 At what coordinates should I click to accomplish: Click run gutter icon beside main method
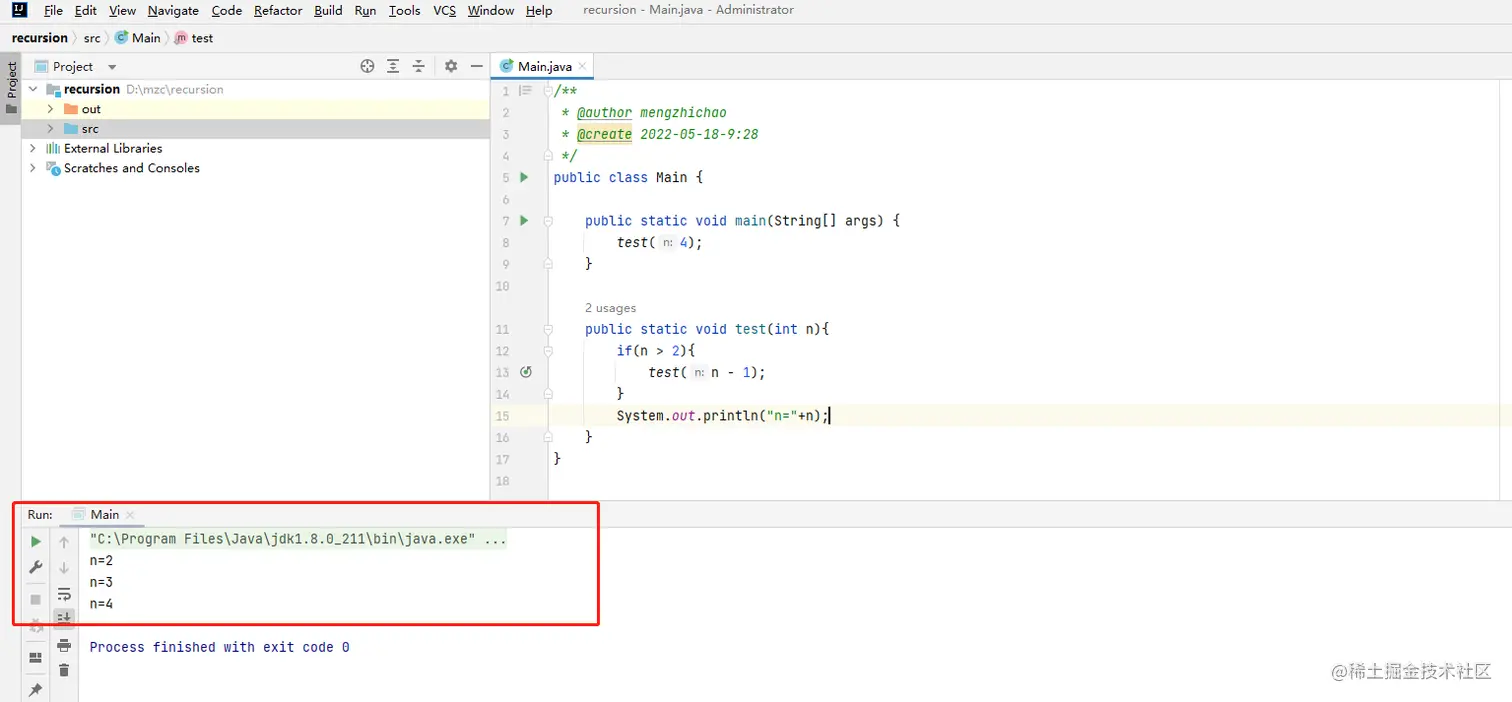(x=524, y=220)
